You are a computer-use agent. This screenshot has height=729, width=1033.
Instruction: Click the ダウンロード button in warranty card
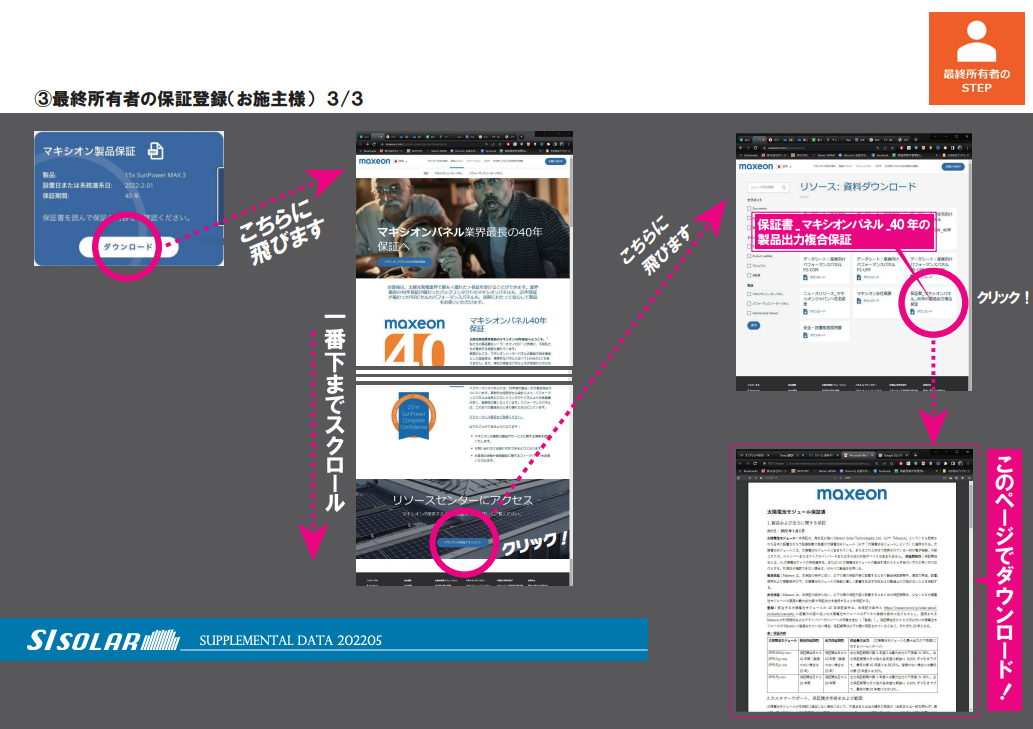coord(128,247)
